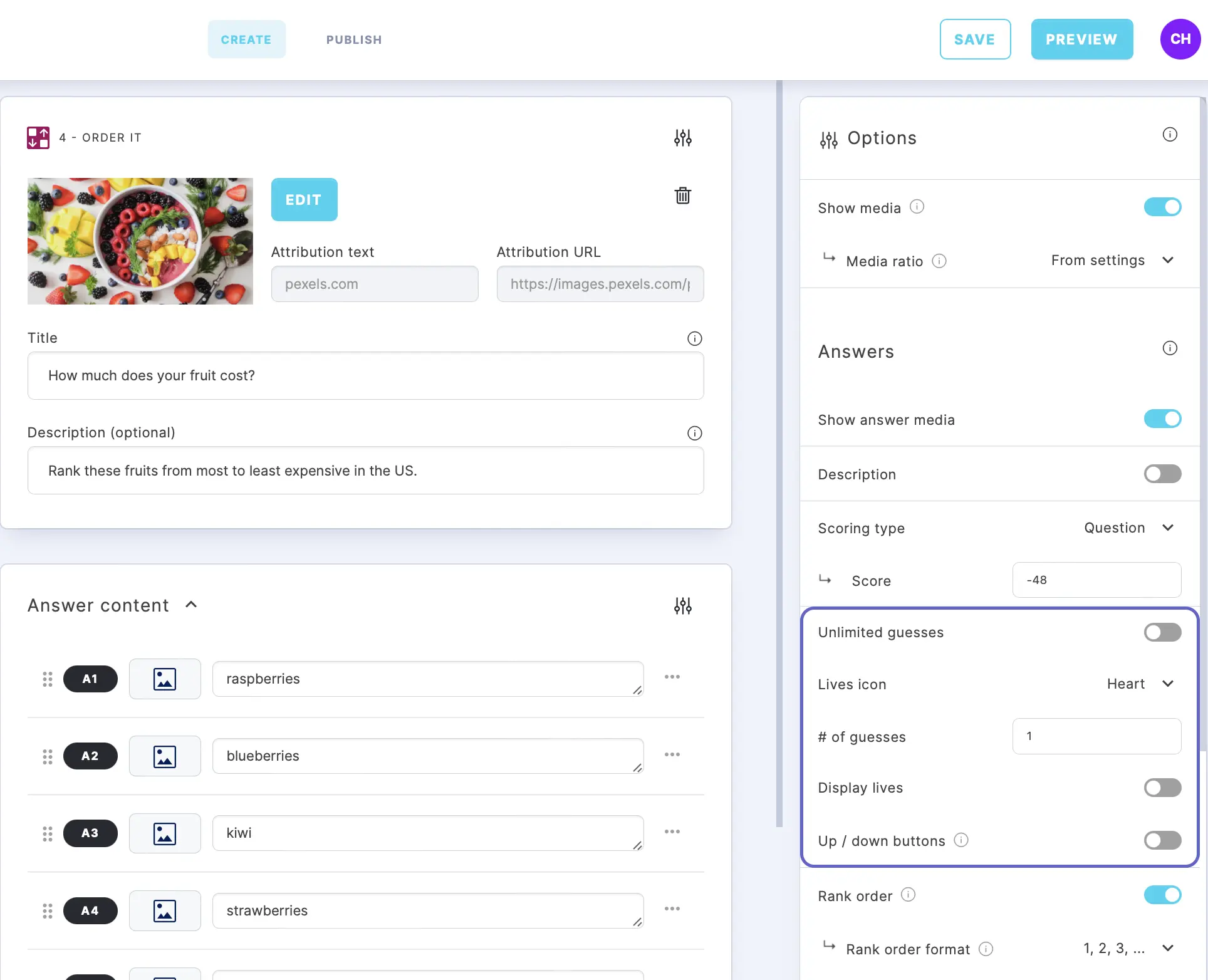Image resolution: width=1208 pixels, height=980 pixels.
Task: Click the Score value field
Action: 1096,580
